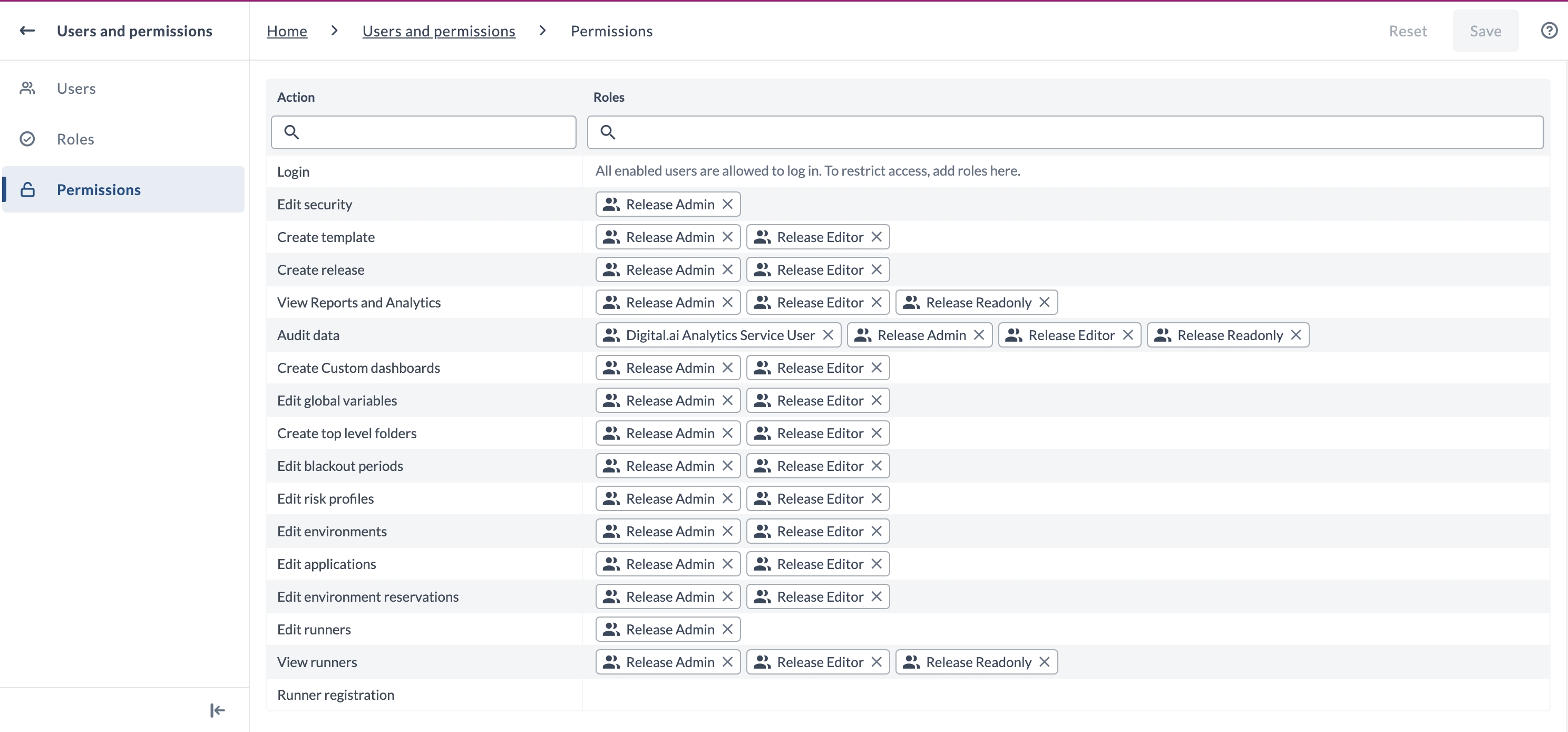Select the Users icon in the sidebar
Screen dimensions: 1568x732
[x=27, y=88]
